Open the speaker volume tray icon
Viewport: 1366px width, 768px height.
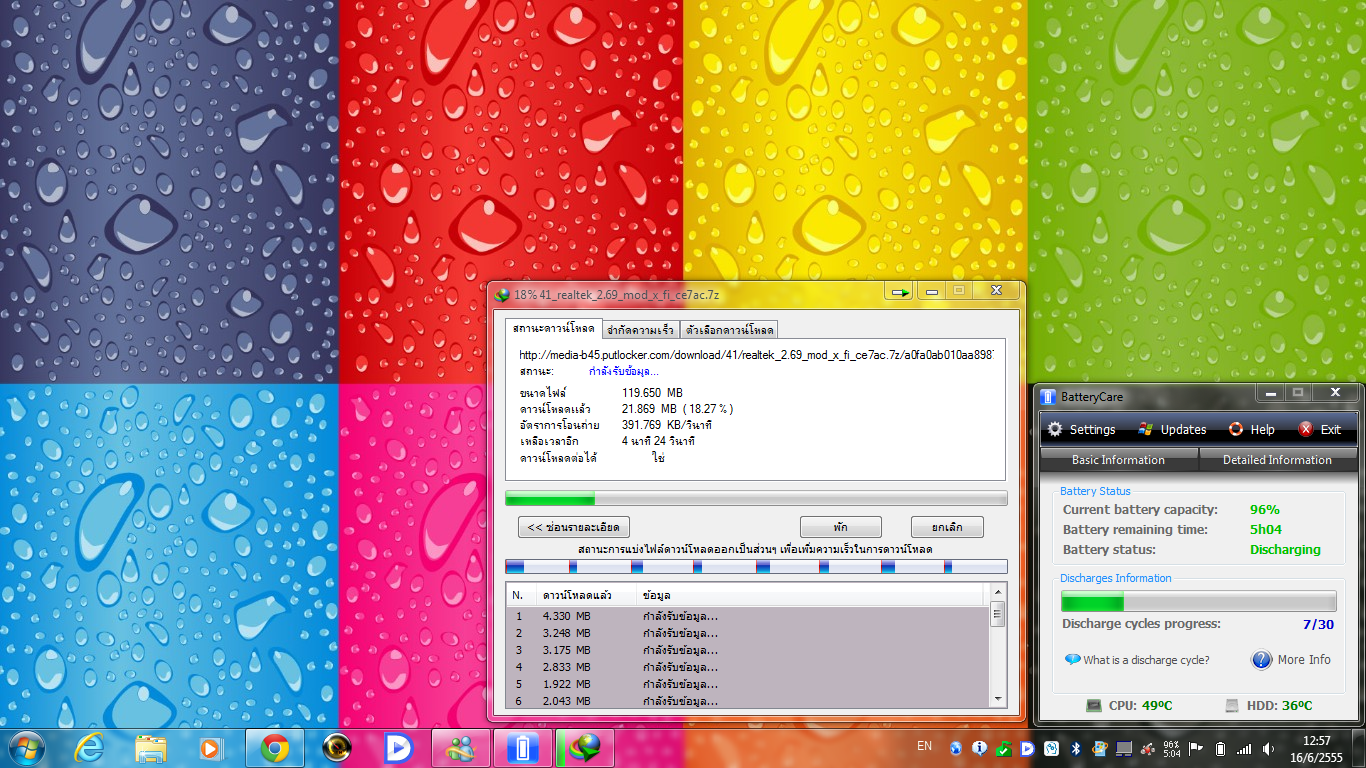[x=1268, y=748]
